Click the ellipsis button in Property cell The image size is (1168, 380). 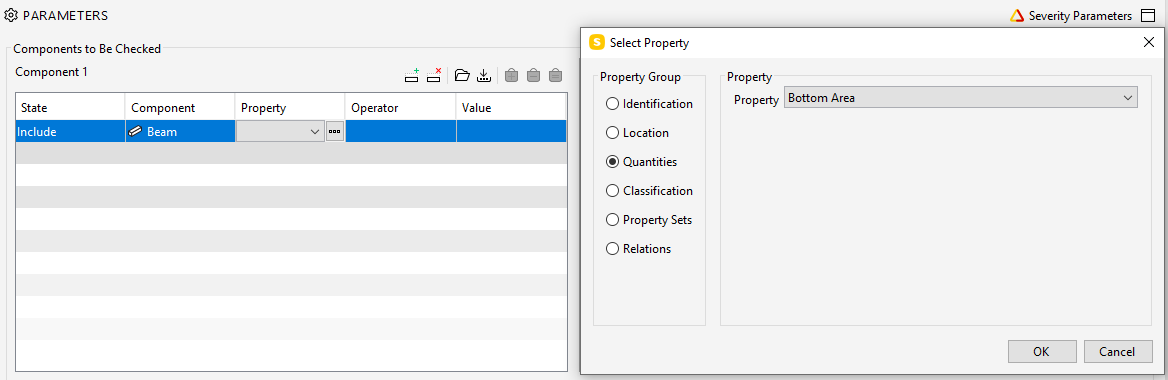(x=334, y=131)
